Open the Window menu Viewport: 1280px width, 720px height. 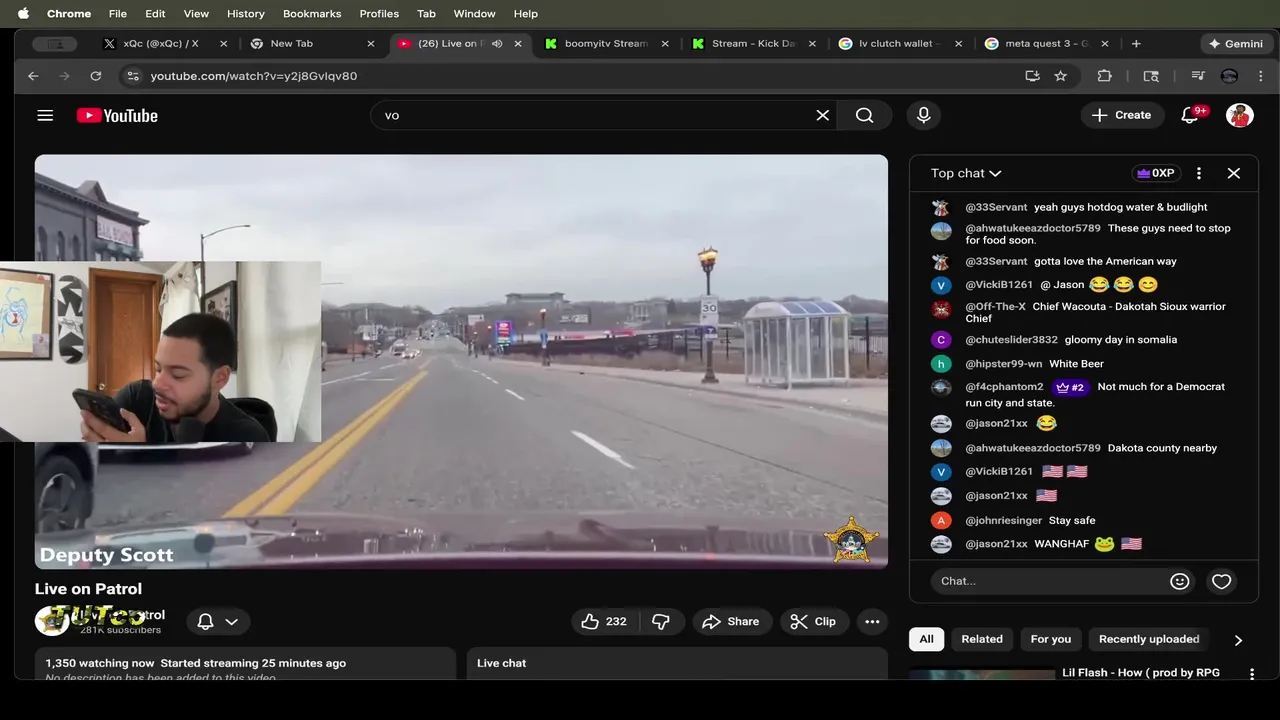(474, 14)
